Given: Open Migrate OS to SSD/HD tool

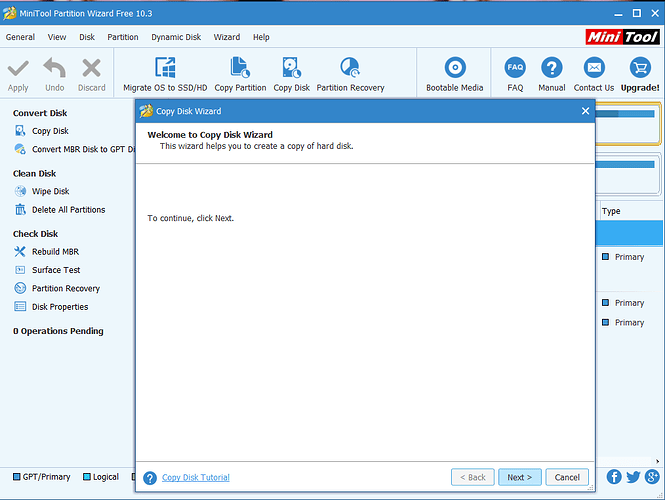Looking at the screenshot, I should click(x=165, y=75).
